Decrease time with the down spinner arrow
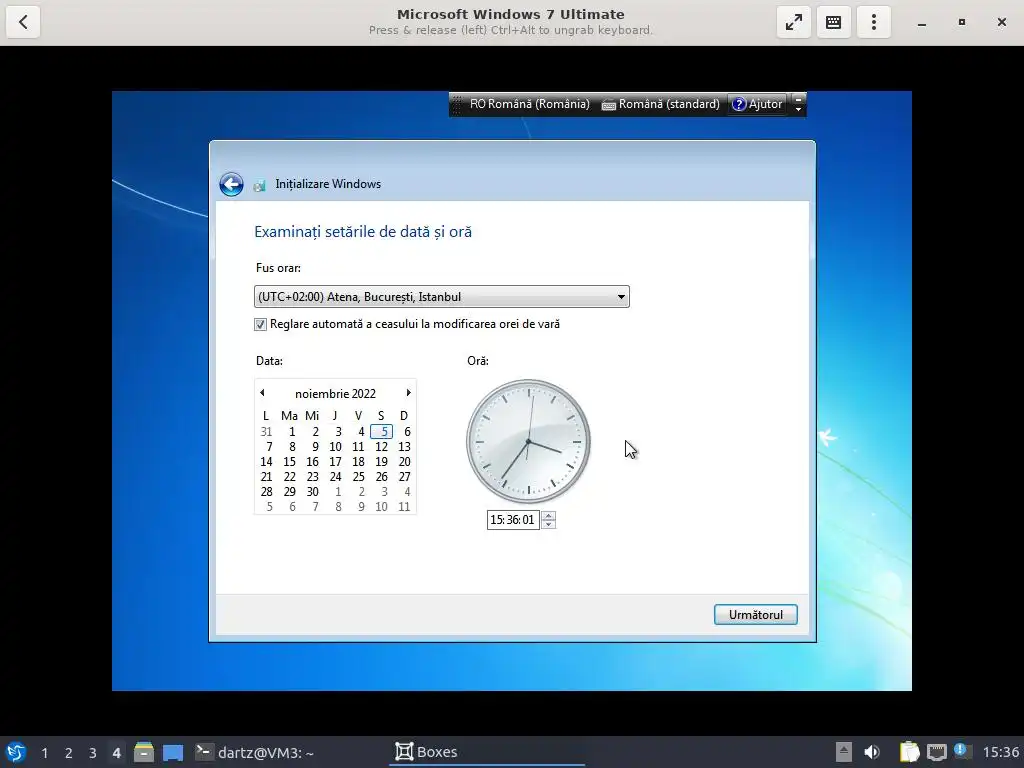 (x=549, y=524)
